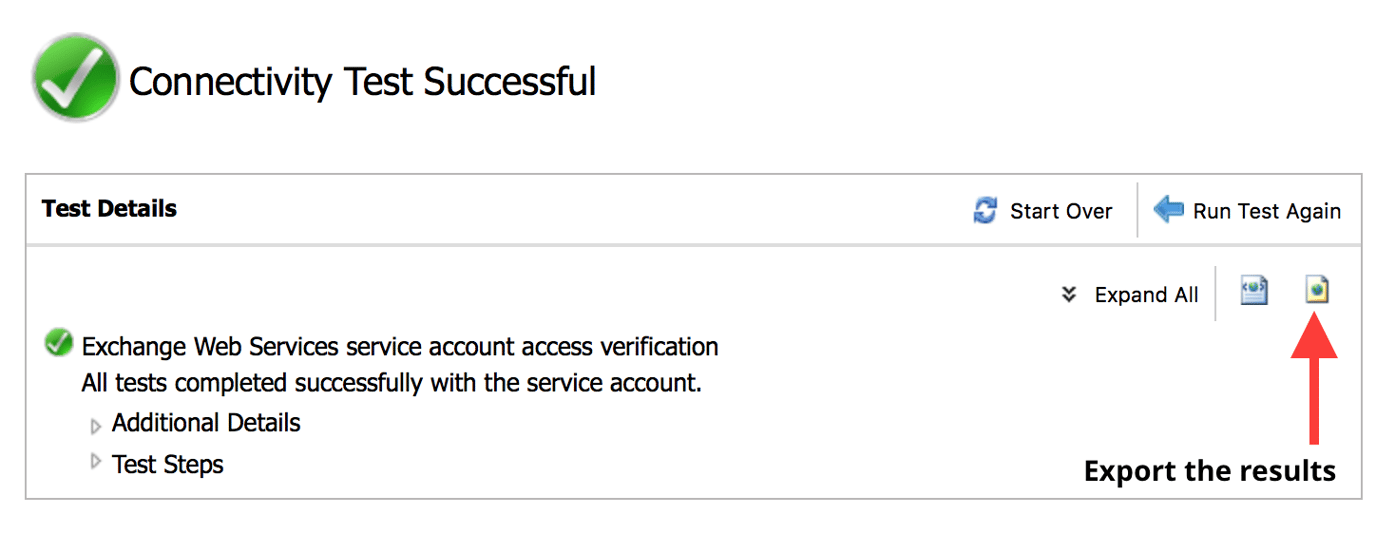Click Exchange Web Services verification result title
Image resolution: width=1376 pixels, height=534 pixels.
click(400, 347)
